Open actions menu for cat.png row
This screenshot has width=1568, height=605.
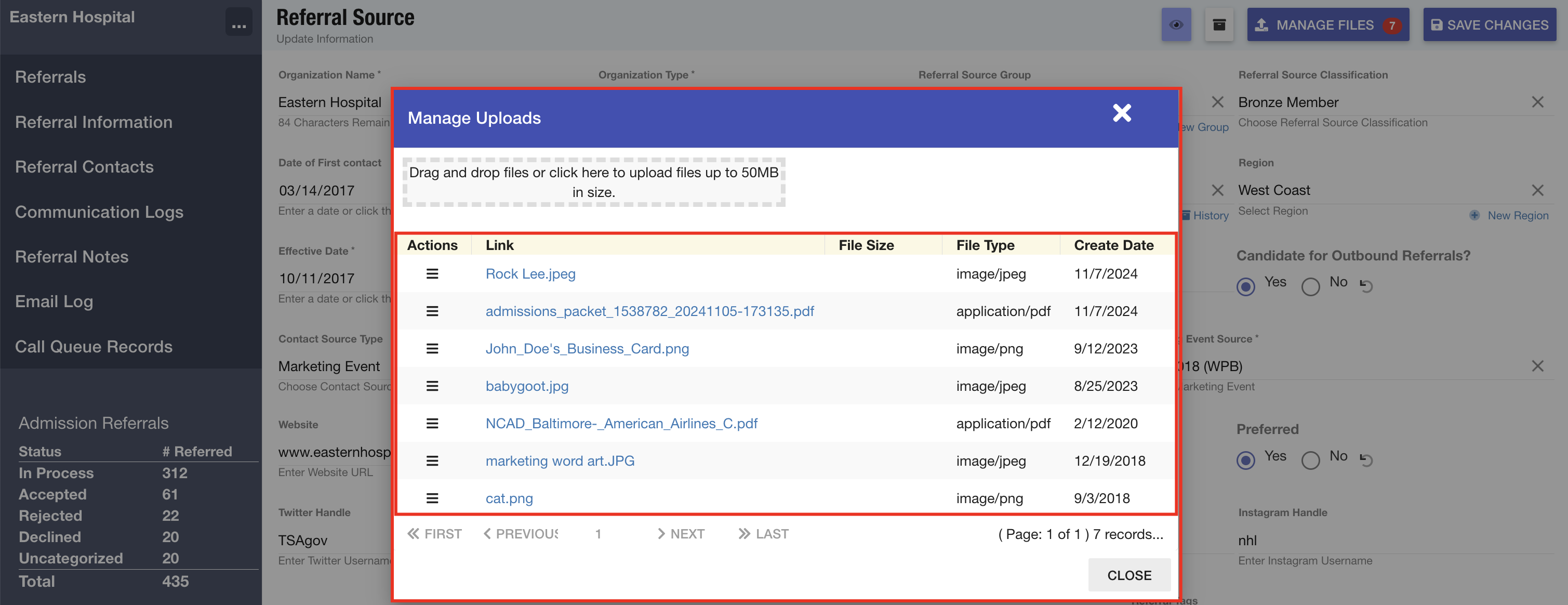(x=432, y=498)
